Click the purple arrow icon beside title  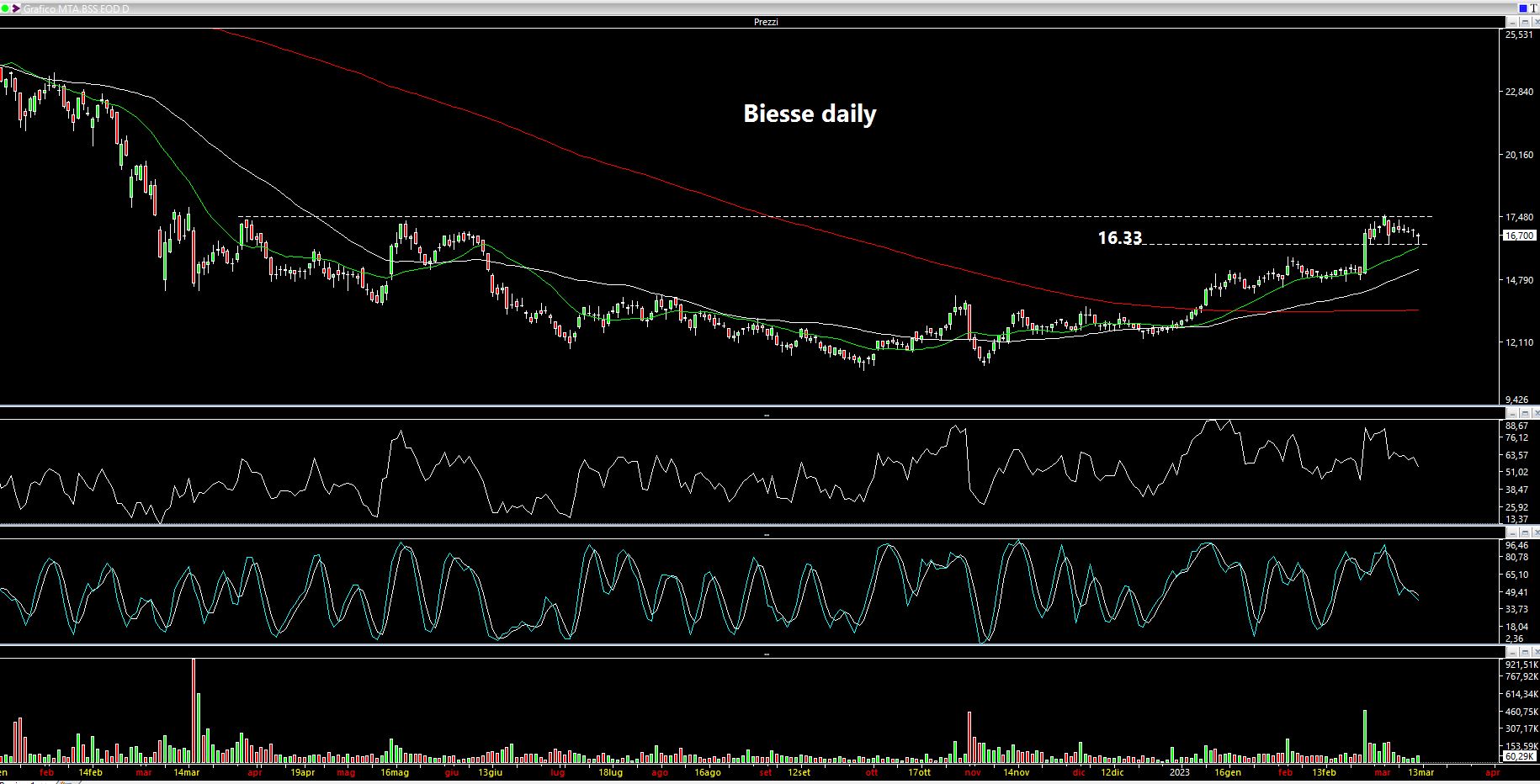click(16, 8)
